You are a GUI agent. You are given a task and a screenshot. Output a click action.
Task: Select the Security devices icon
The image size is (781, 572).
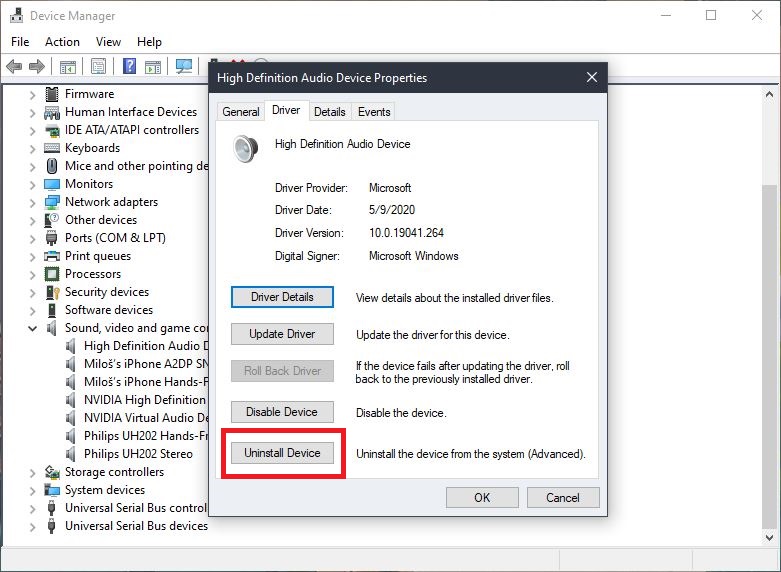[52, 292]
